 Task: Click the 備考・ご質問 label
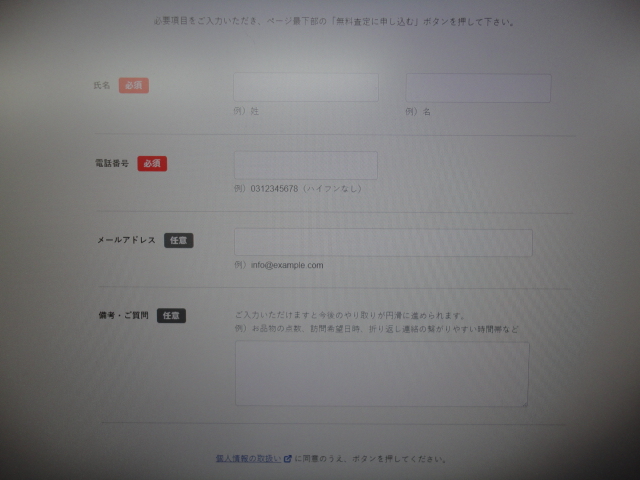coord(124,316)
